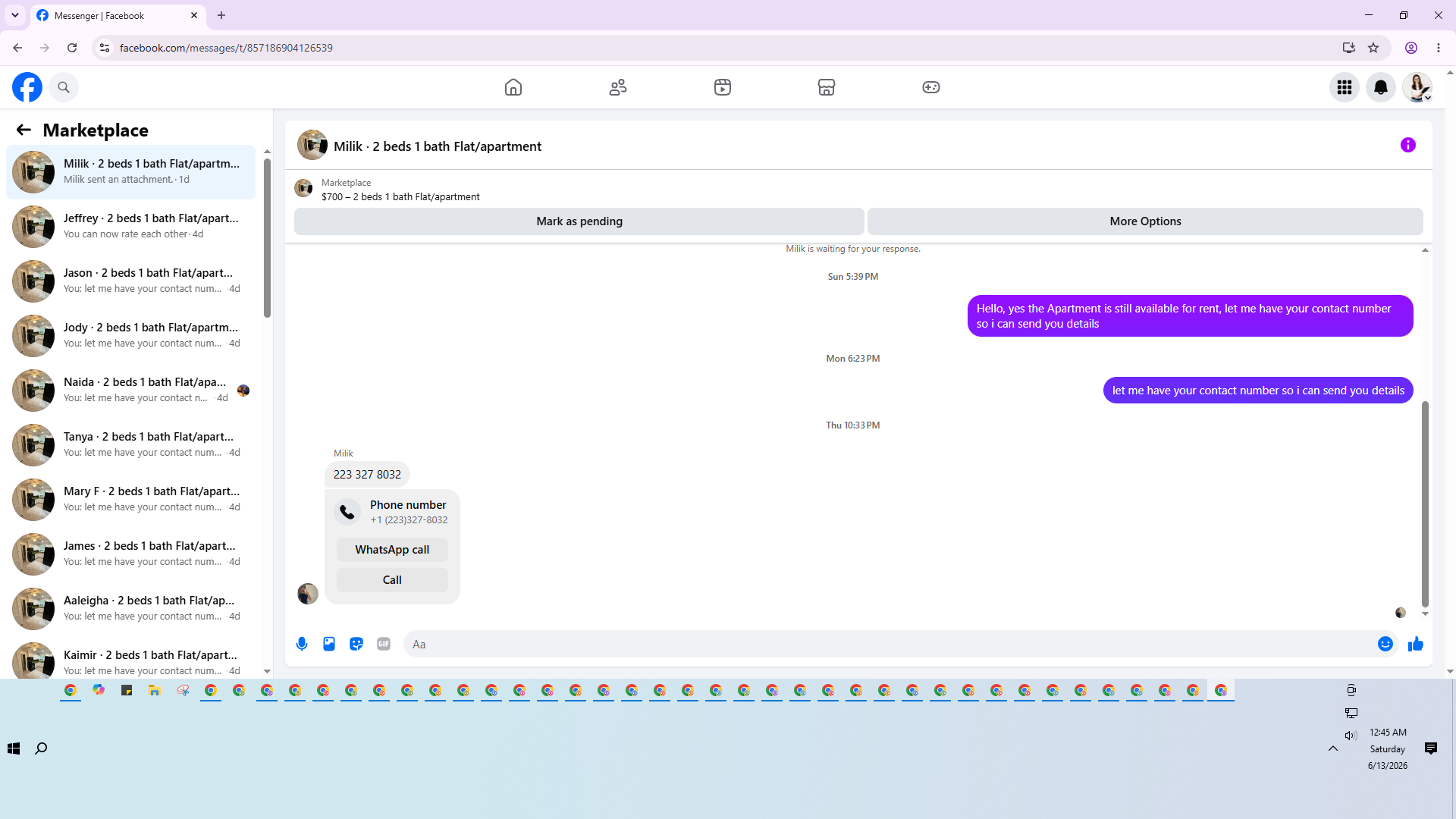
Task: Open the Marketplace storefront icon in top bar
Action: point(827,87)
